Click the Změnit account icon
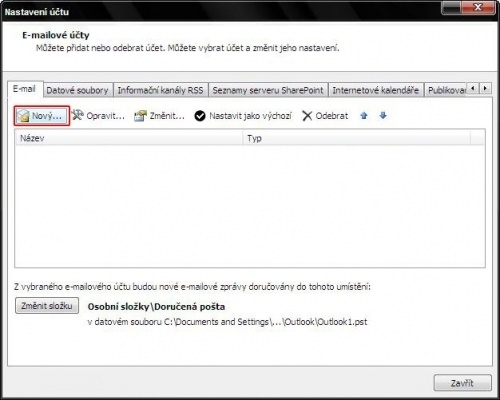Viewport: 500px width, 400px height. 140,116
